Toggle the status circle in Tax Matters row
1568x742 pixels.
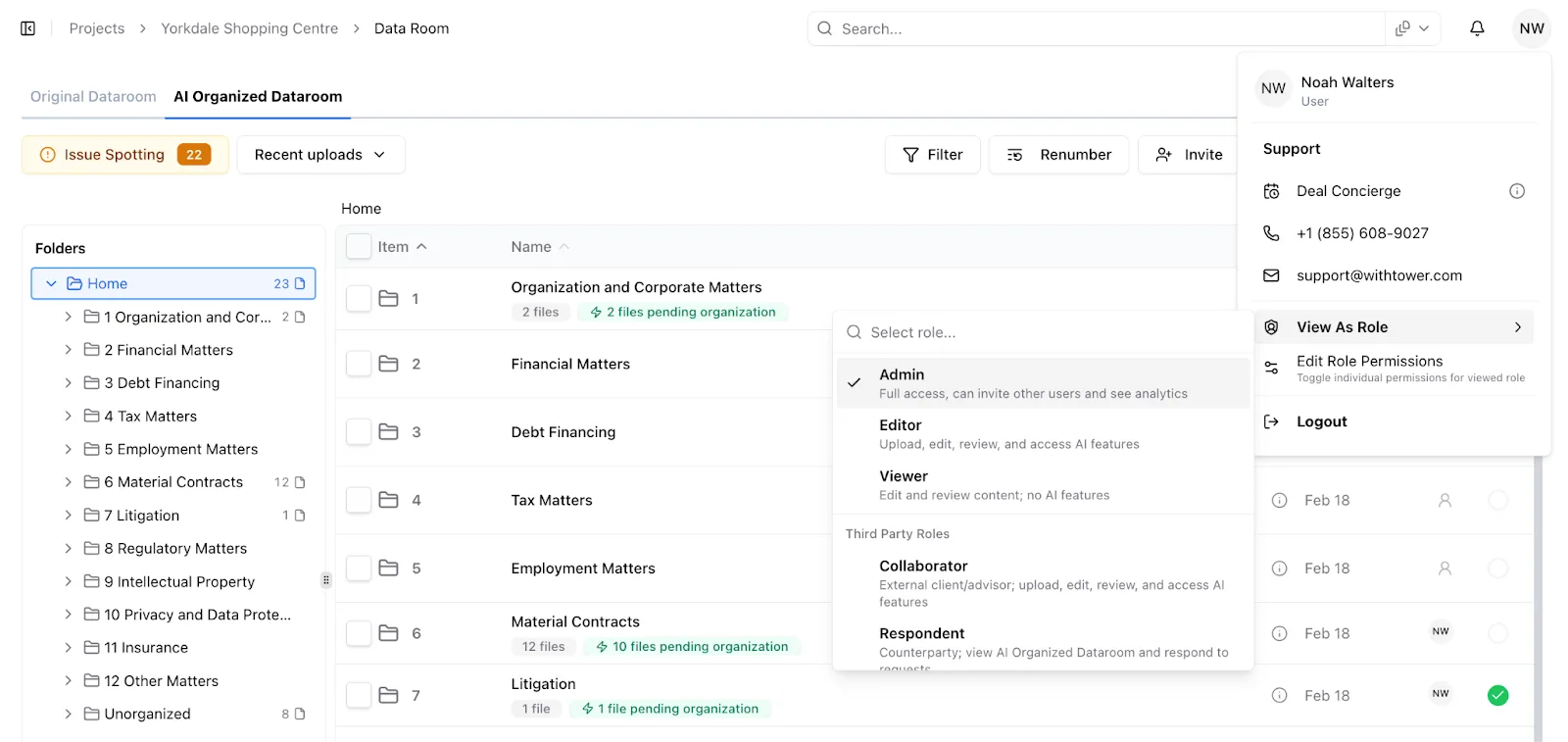coord(1497,500)
